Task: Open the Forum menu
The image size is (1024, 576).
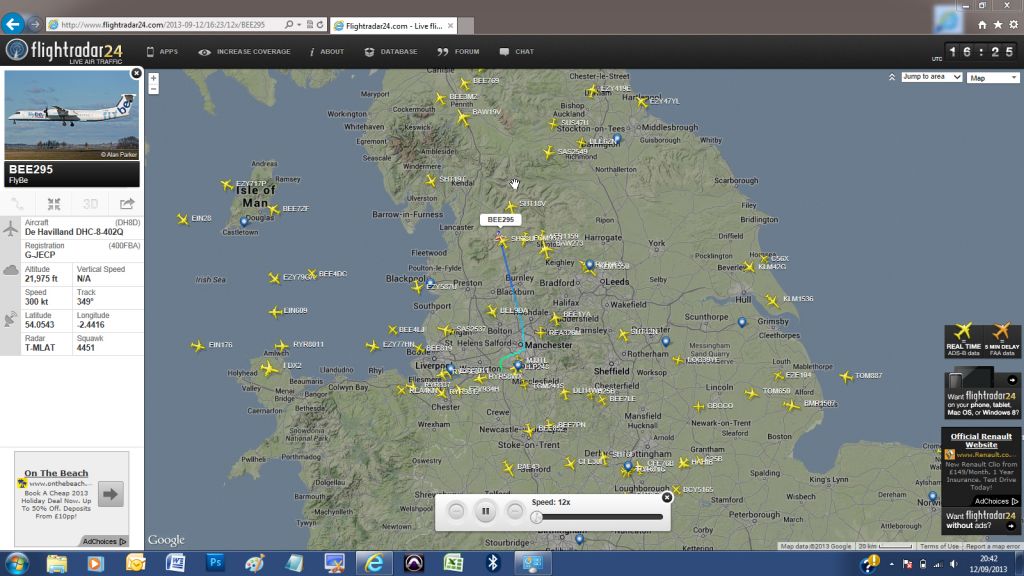Action: coord(458,52)
